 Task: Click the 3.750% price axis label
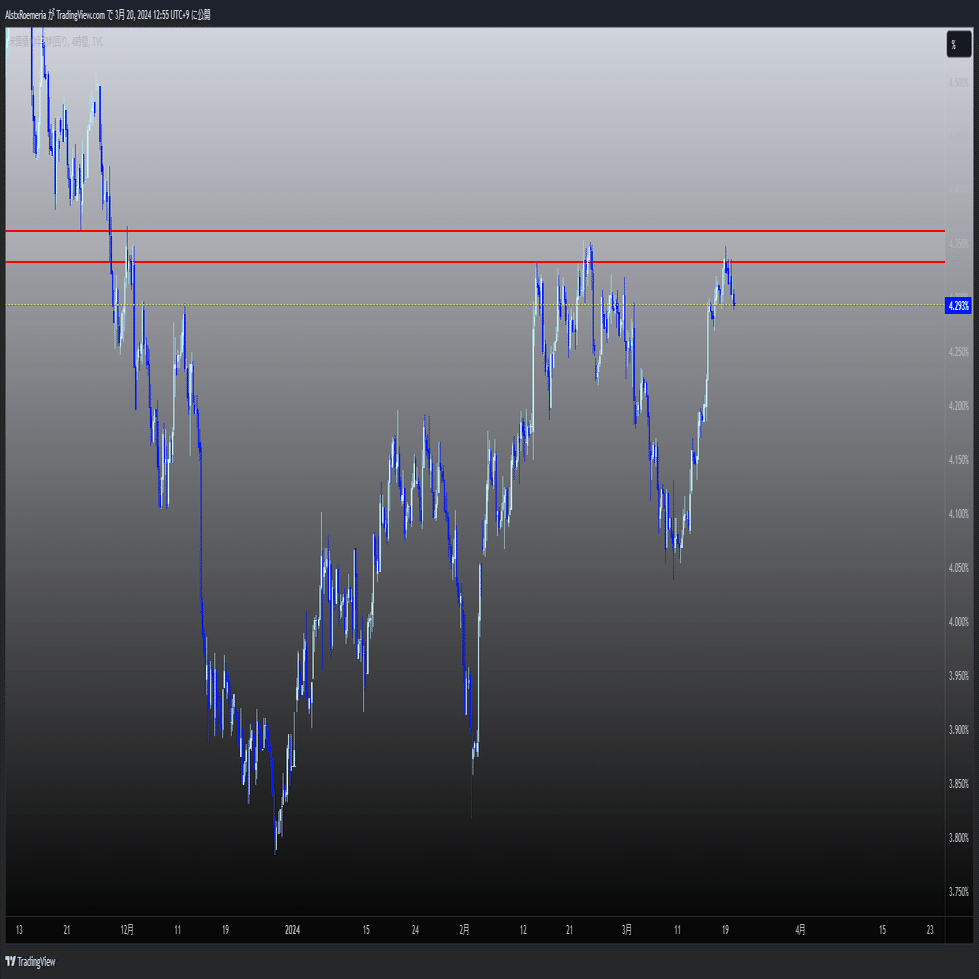pos(958,892)
